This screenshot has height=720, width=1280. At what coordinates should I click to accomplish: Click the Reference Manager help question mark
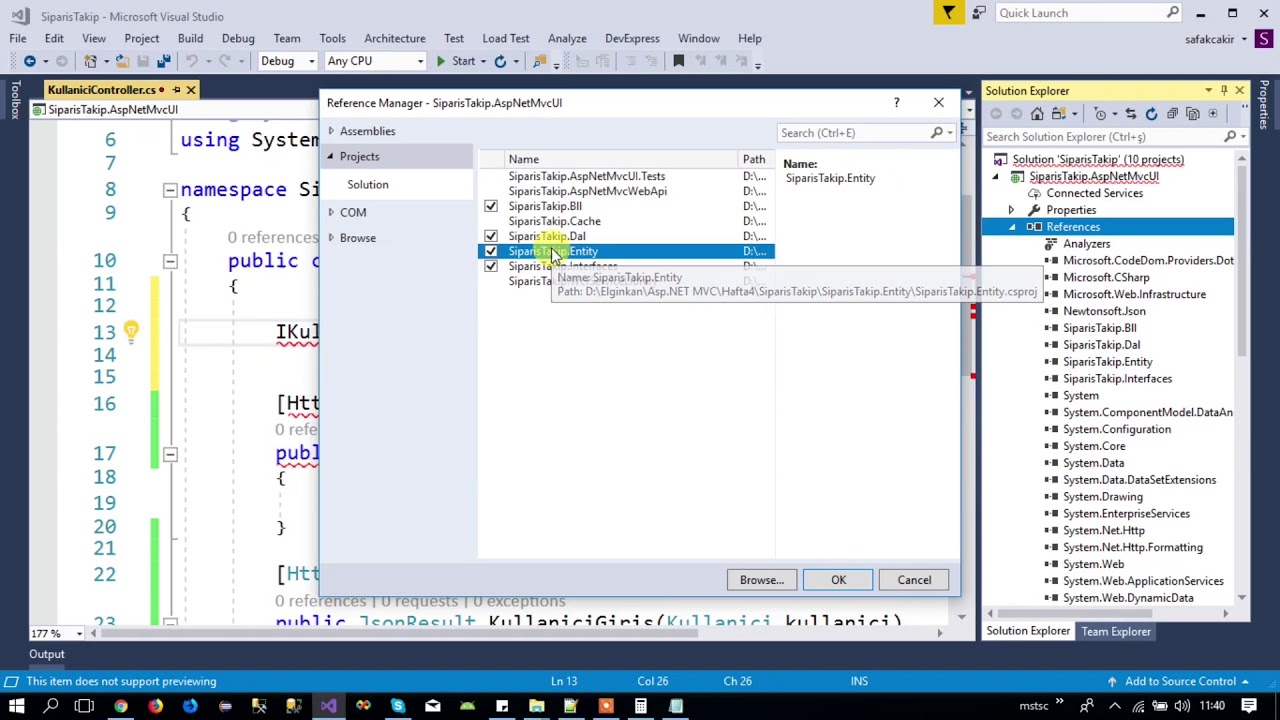896,102
